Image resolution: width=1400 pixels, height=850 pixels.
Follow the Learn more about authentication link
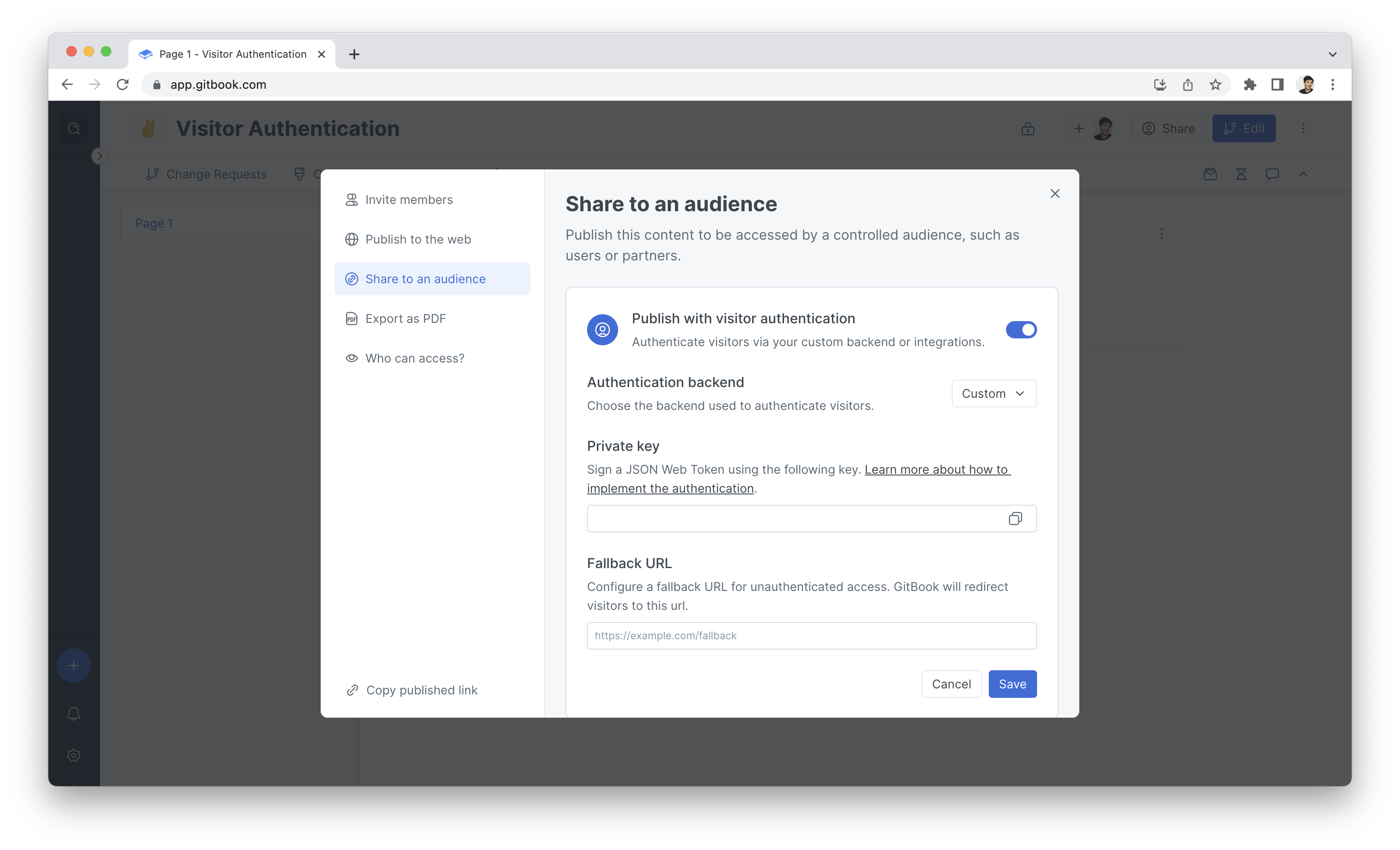(936, 470)
